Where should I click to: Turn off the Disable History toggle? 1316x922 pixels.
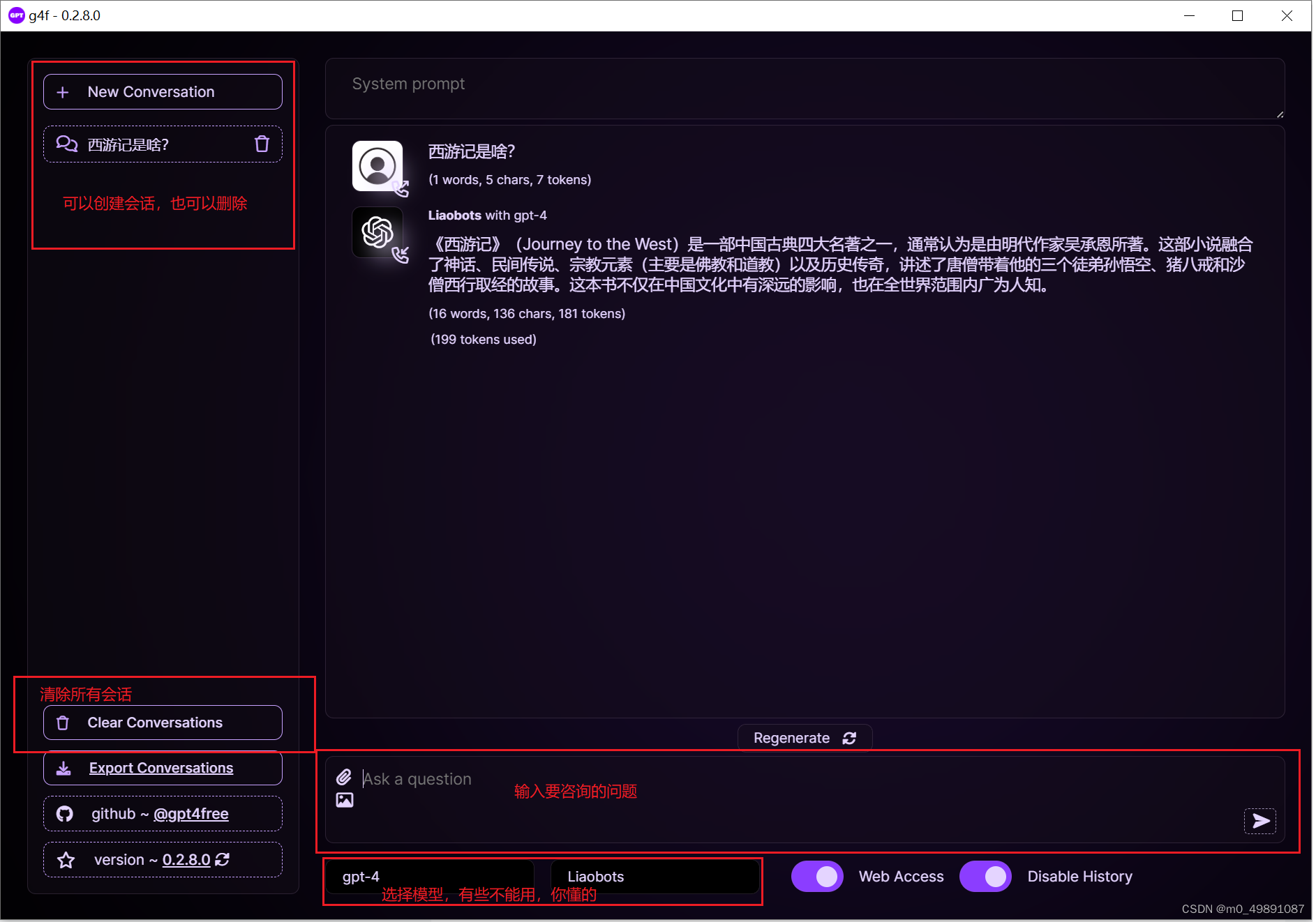coord(985,876)
